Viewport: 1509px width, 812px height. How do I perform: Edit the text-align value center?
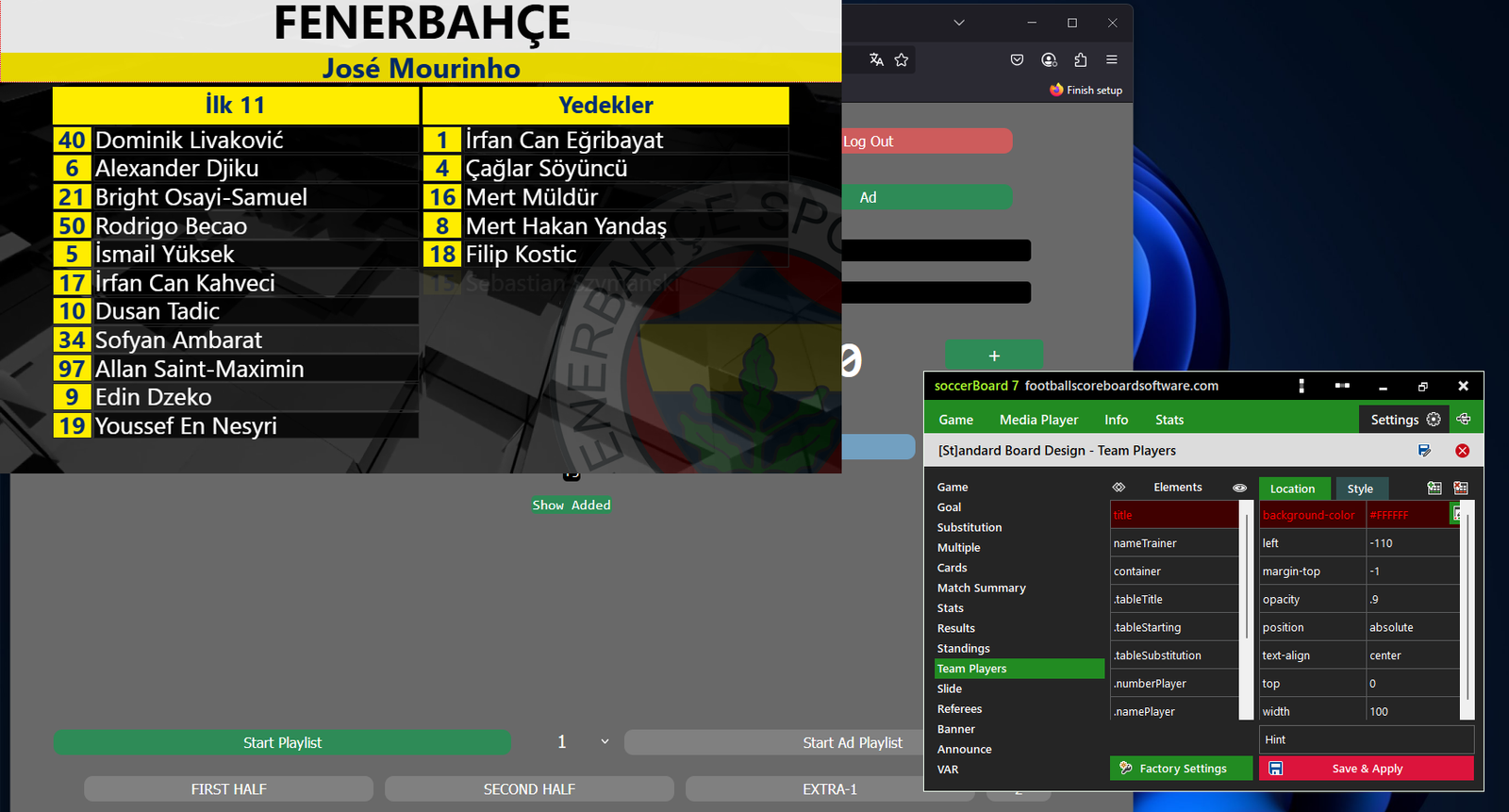[x=1413, y=655]
